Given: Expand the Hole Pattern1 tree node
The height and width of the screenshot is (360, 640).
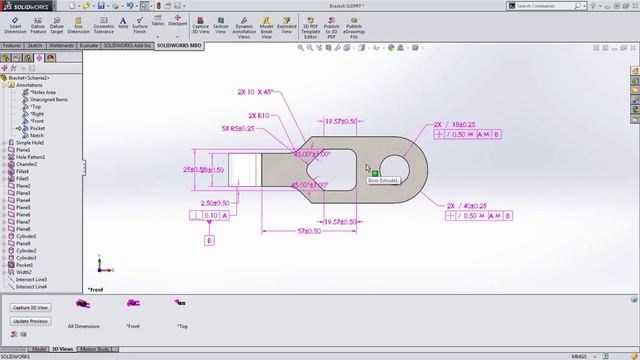Looking at the screenshot, I should (4, 157).
